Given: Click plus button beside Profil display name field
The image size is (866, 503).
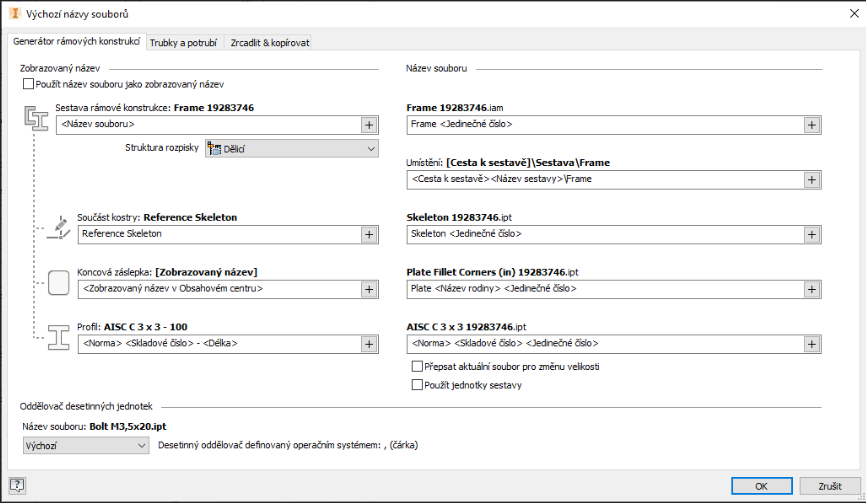Looking at the screenshot, I should point(368,343).
